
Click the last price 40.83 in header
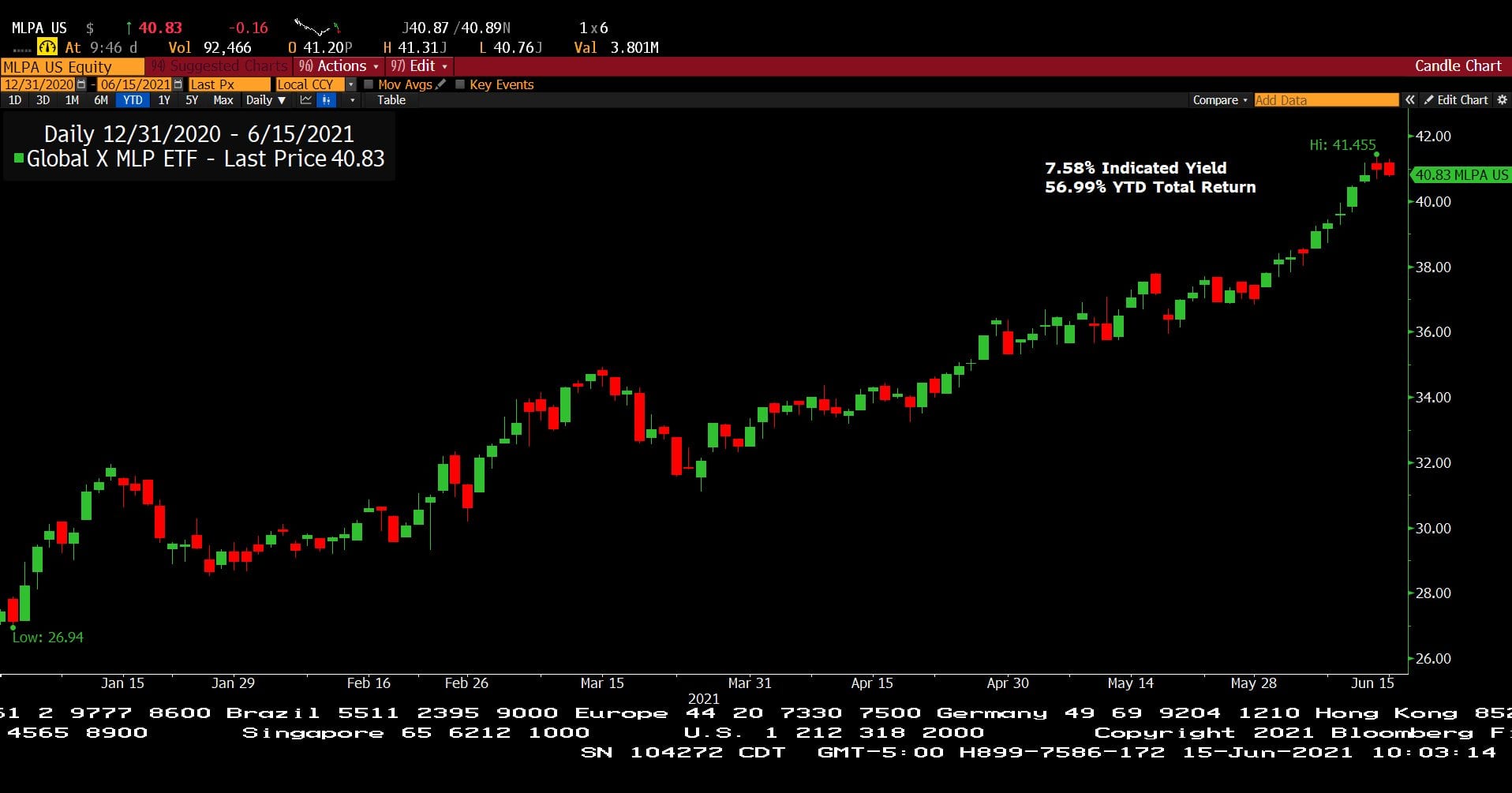click(x=160, y=28)
